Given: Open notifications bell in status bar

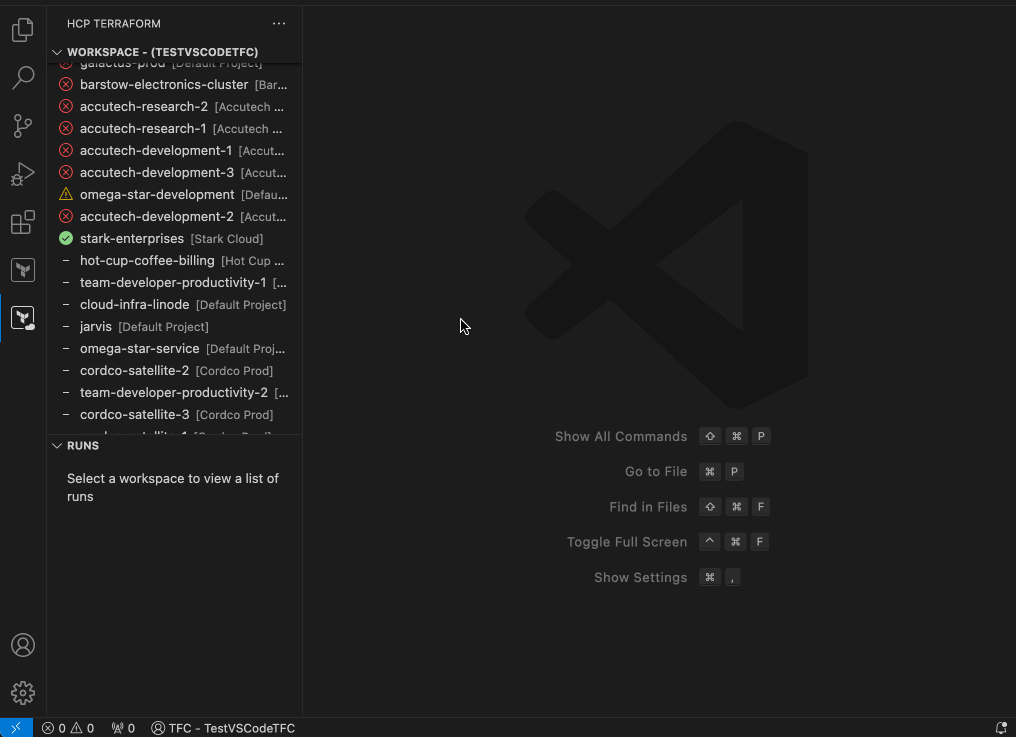Looking at the screenshot, I should coord(1001,728).
